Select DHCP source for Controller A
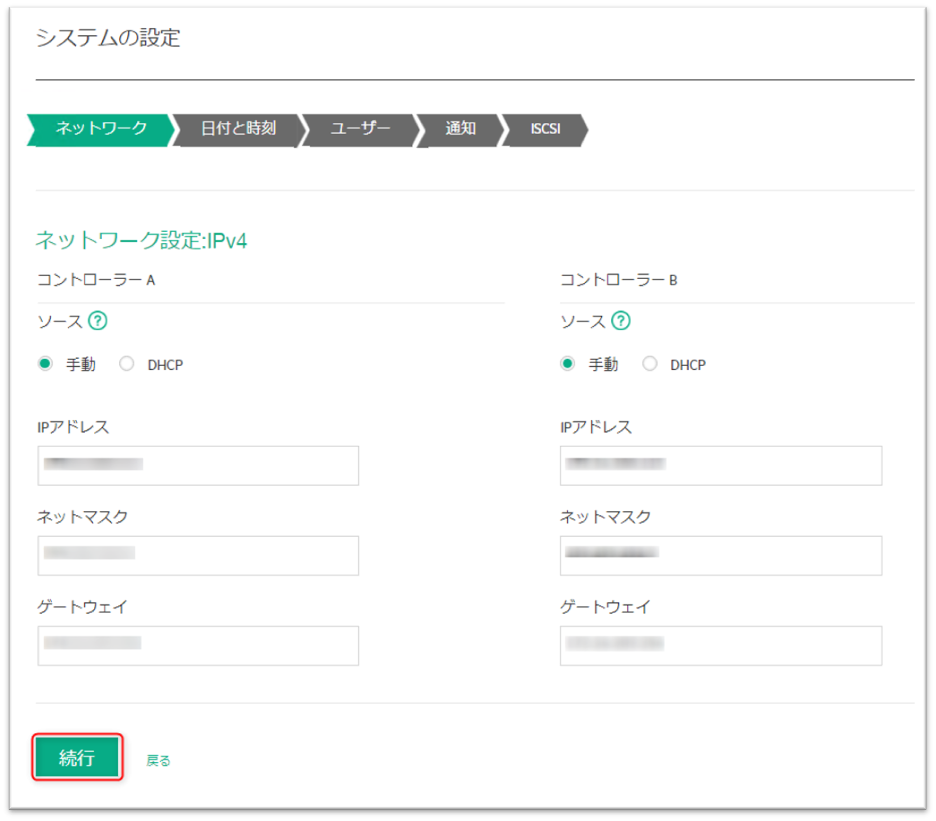 coord(126,364)
